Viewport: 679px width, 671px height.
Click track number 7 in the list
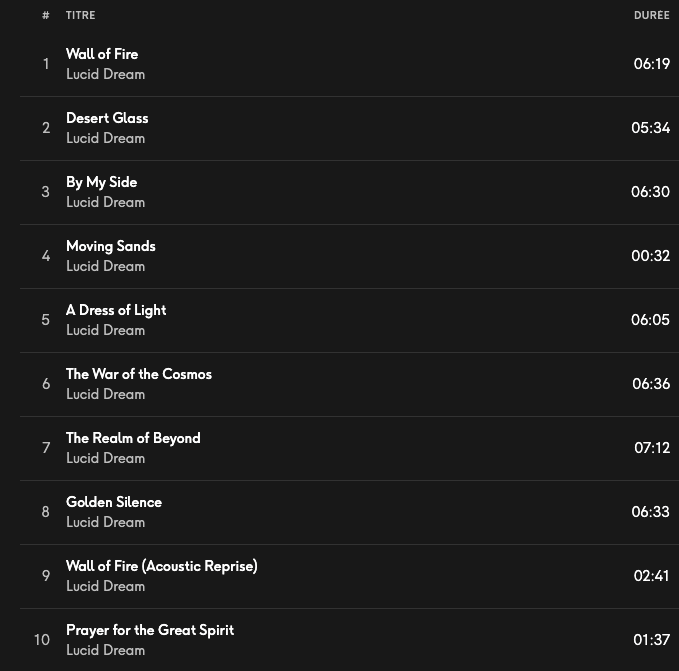coord(46,448)
